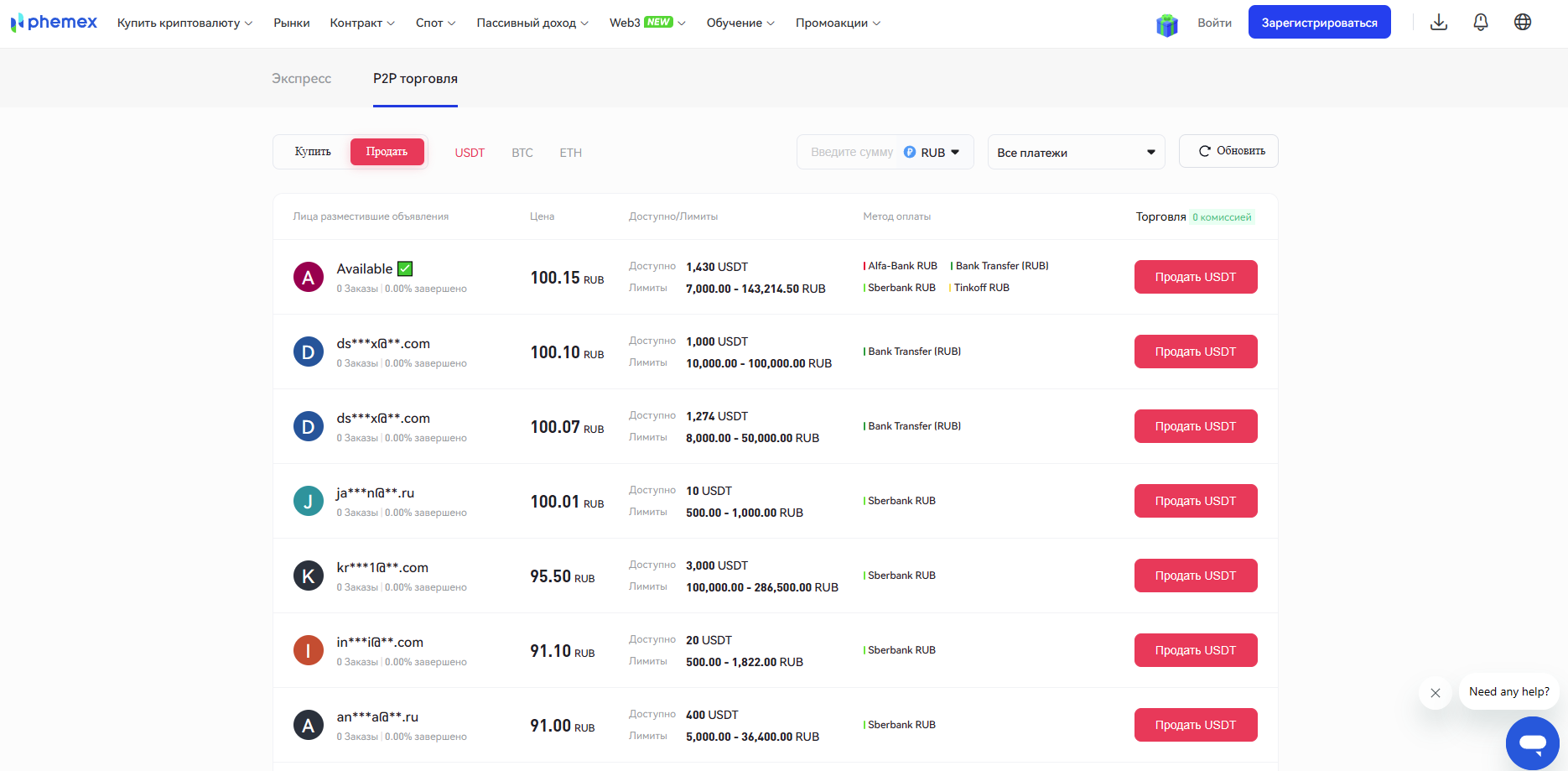Screen dimensions: 1568x771
Task: Open advertiser kr***1@**.com profile
Action: [382, 568]
